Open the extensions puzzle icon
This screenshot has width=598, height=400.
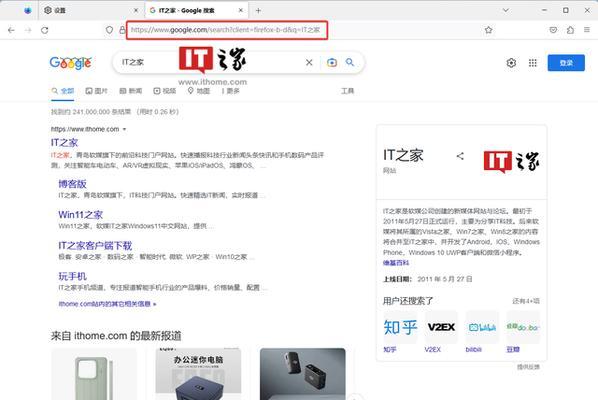pos(570,30)
